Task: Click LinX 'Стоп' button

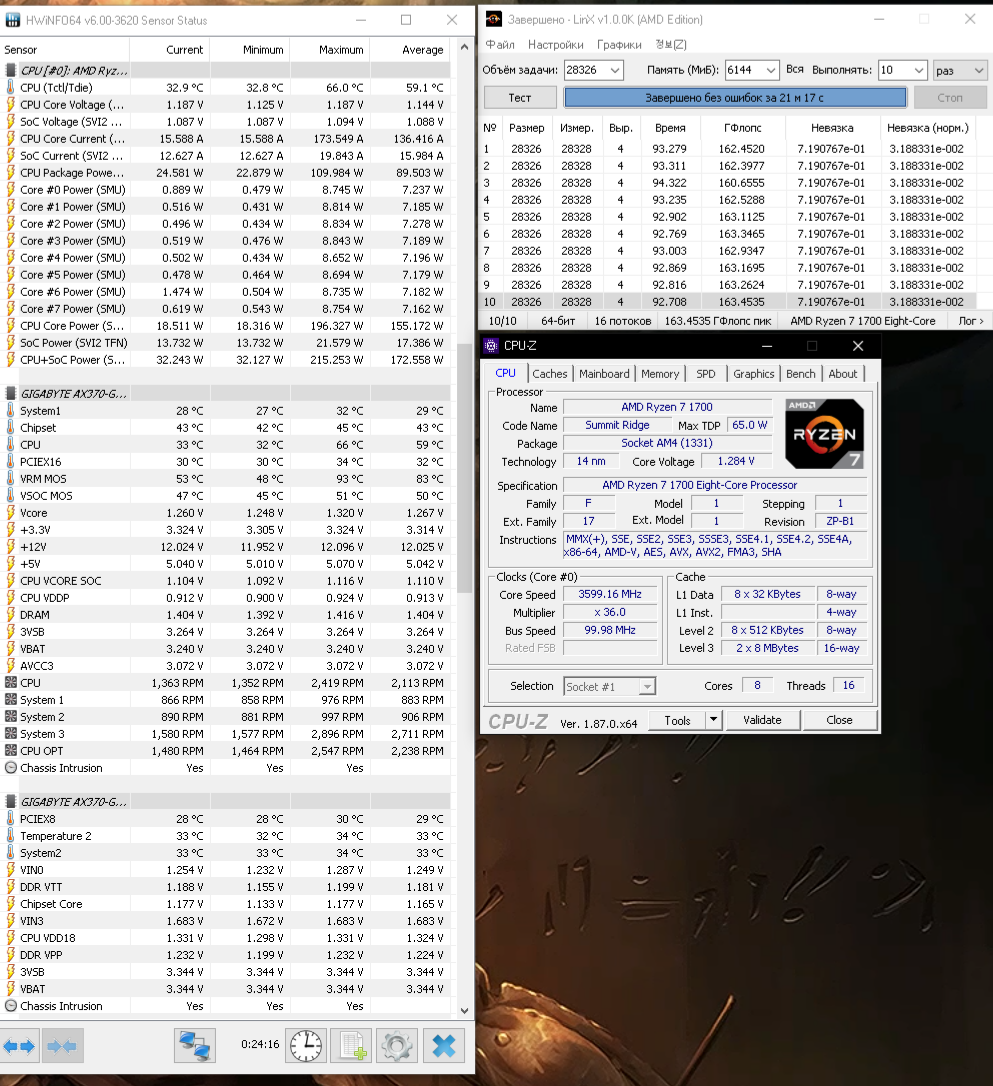Action: (949, 98)
